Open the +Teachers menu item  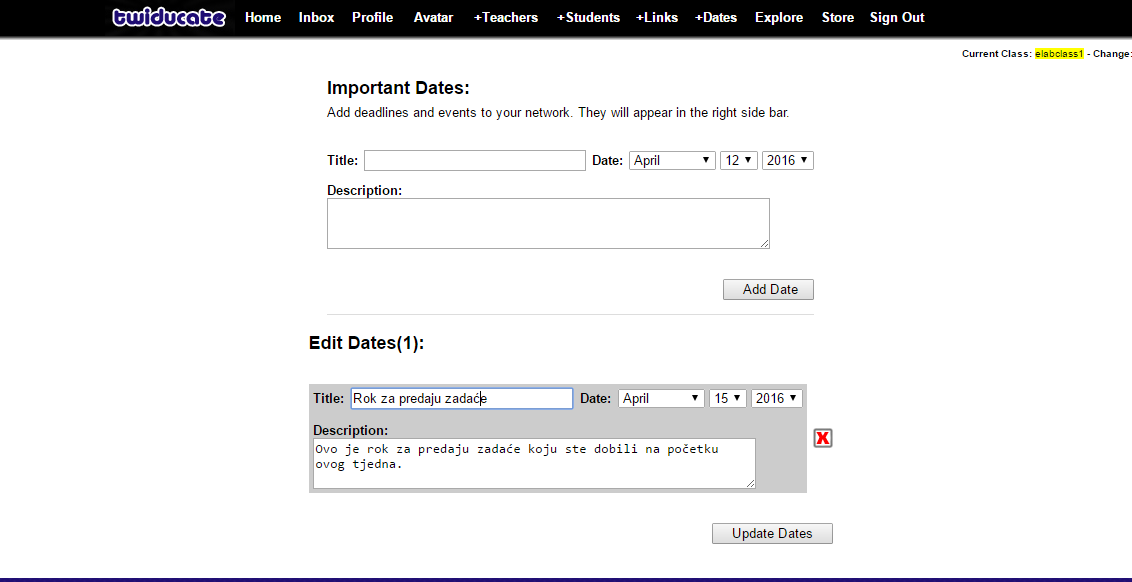point(505,18)
